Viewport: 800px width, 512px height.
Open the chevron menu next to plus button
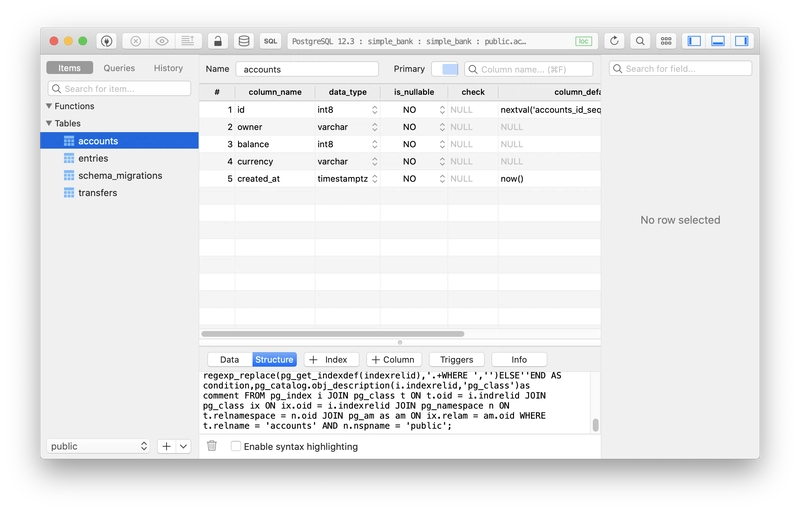(x=183, y=446)
